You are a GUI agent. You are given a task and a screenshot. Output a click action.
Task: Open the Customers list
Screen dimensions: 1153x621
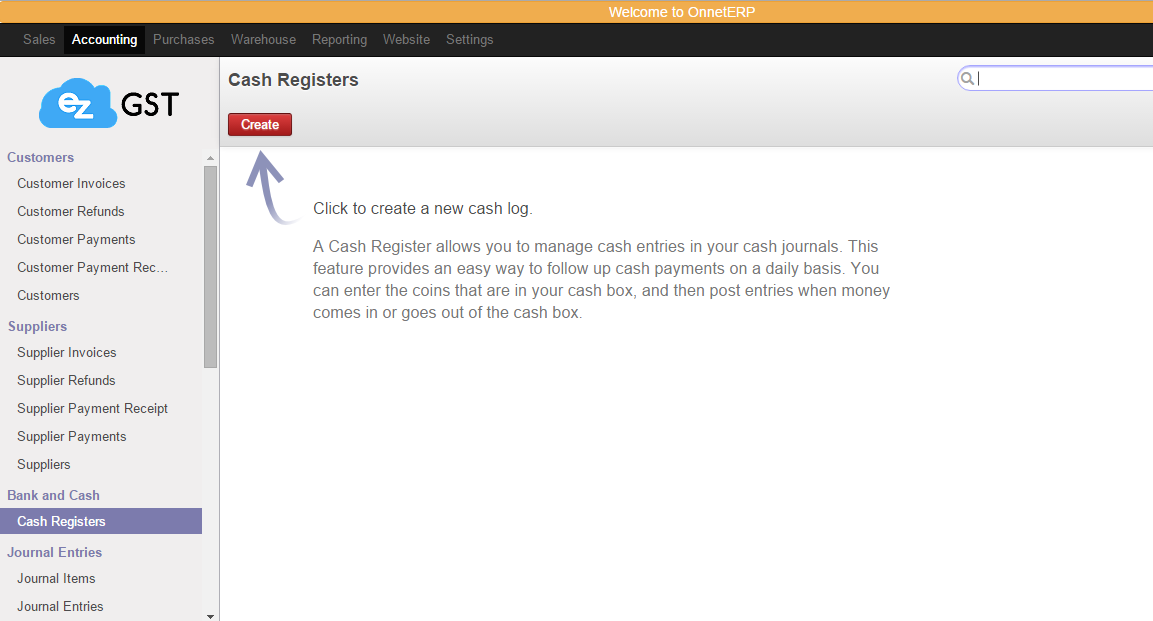tap(48, 295)
